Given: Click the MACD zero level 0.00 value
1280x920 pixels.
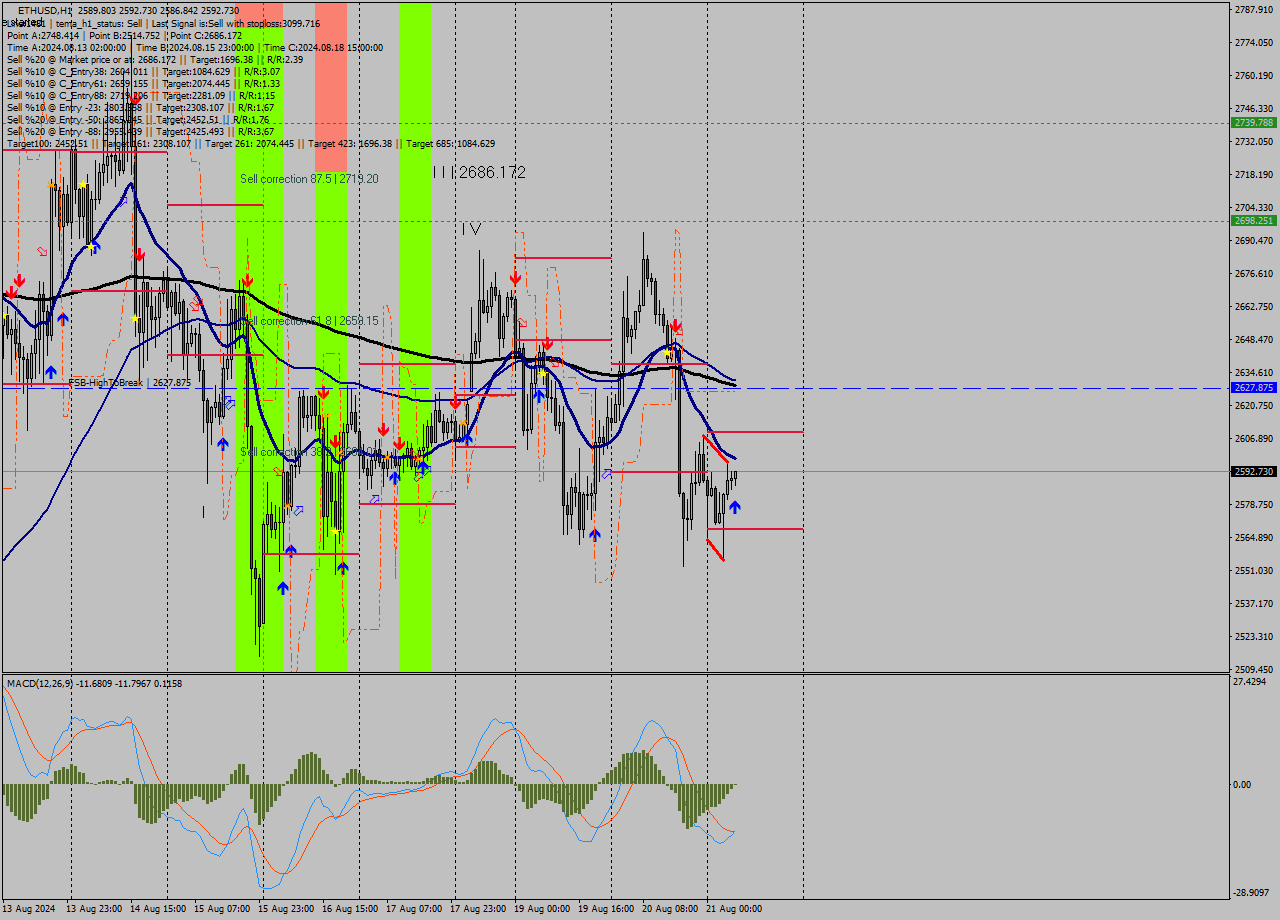Looking at the screenshot, I should point(1242,784).
